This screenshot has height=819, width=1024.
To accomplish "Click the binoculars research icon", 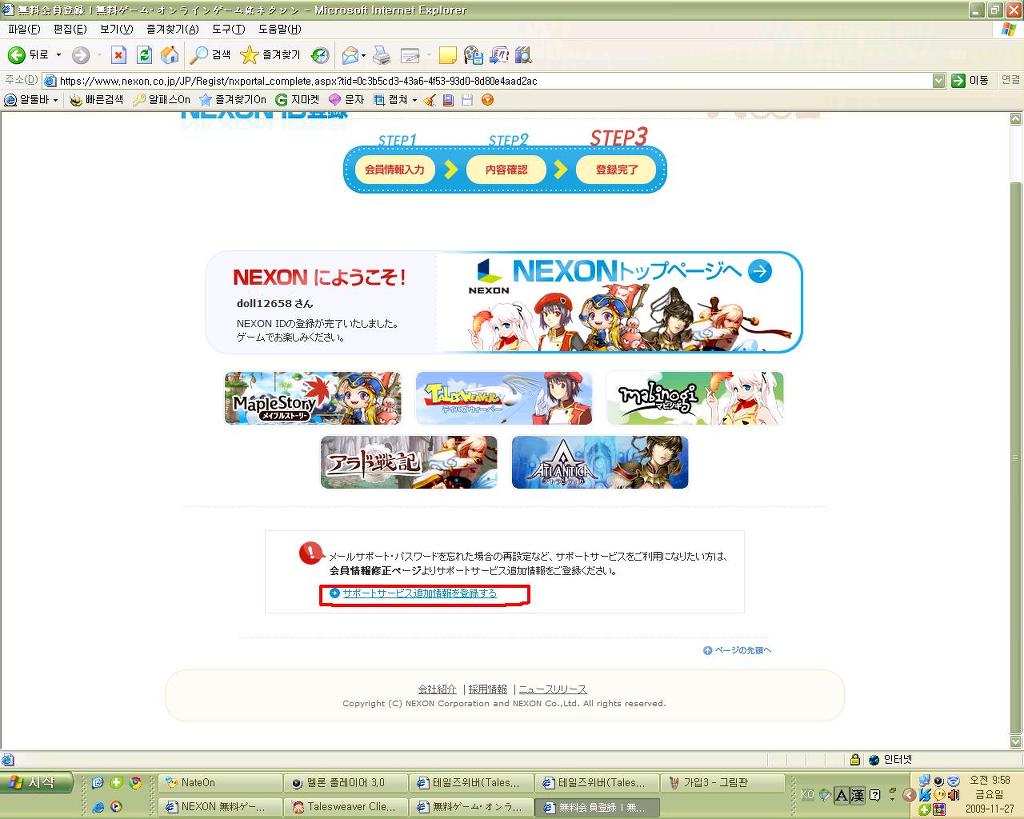I will [x=523, y=56].
